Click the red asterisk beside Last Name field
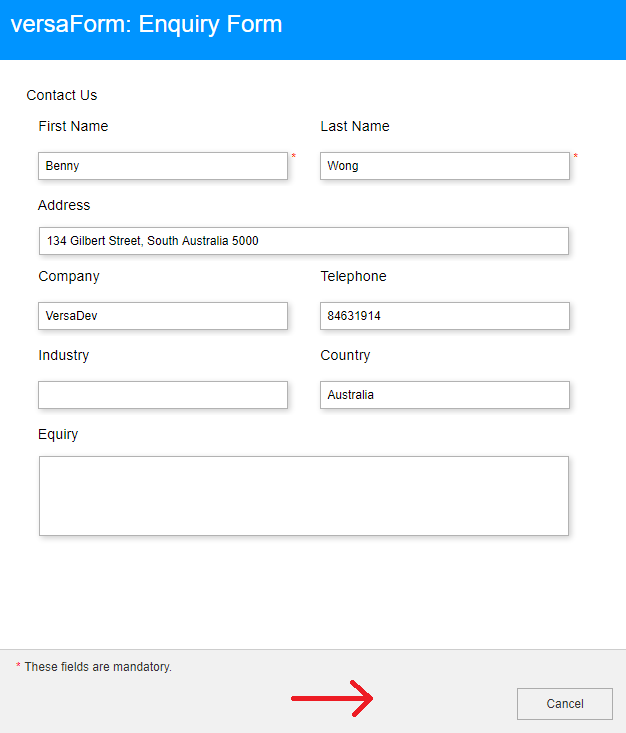 pyautogui.click(x=576, y=156)
